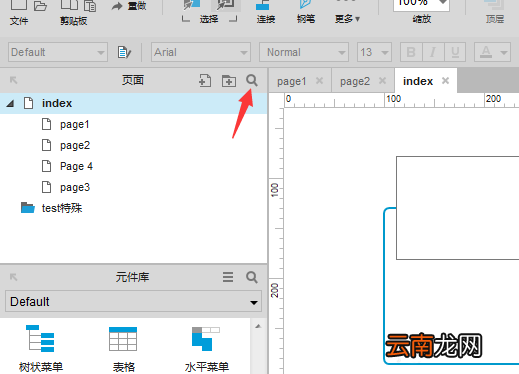Select page3 in the pages tree
Image resolution: width=519 pixels, height=374 pixels.
point(75,187)
